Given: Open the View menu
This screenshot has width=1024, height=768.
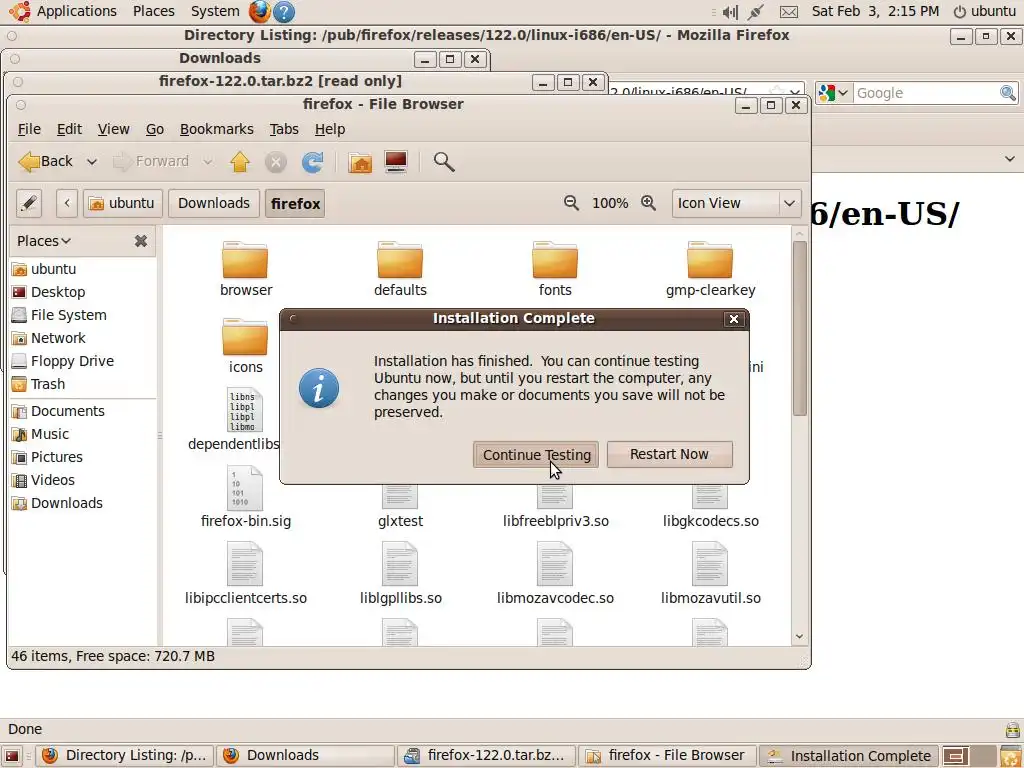Looking at the screenshot, I should tap(114, 129).
